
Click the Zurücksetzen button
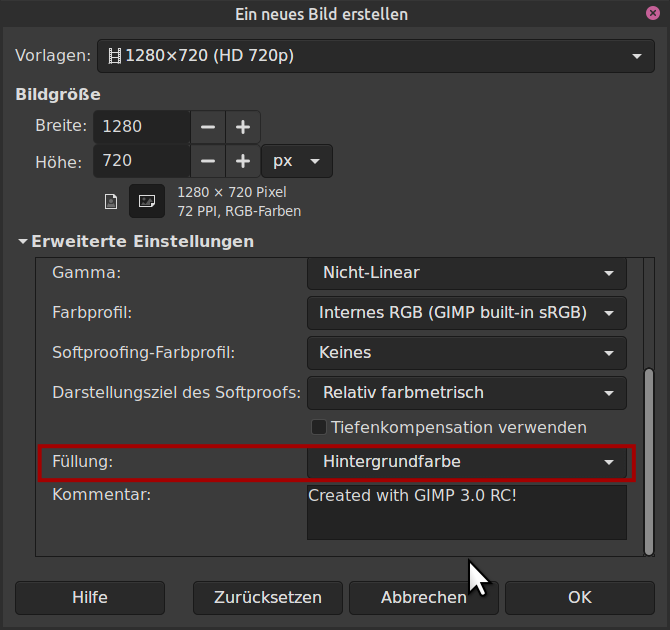pyautogui.click(x=267, y=598)
